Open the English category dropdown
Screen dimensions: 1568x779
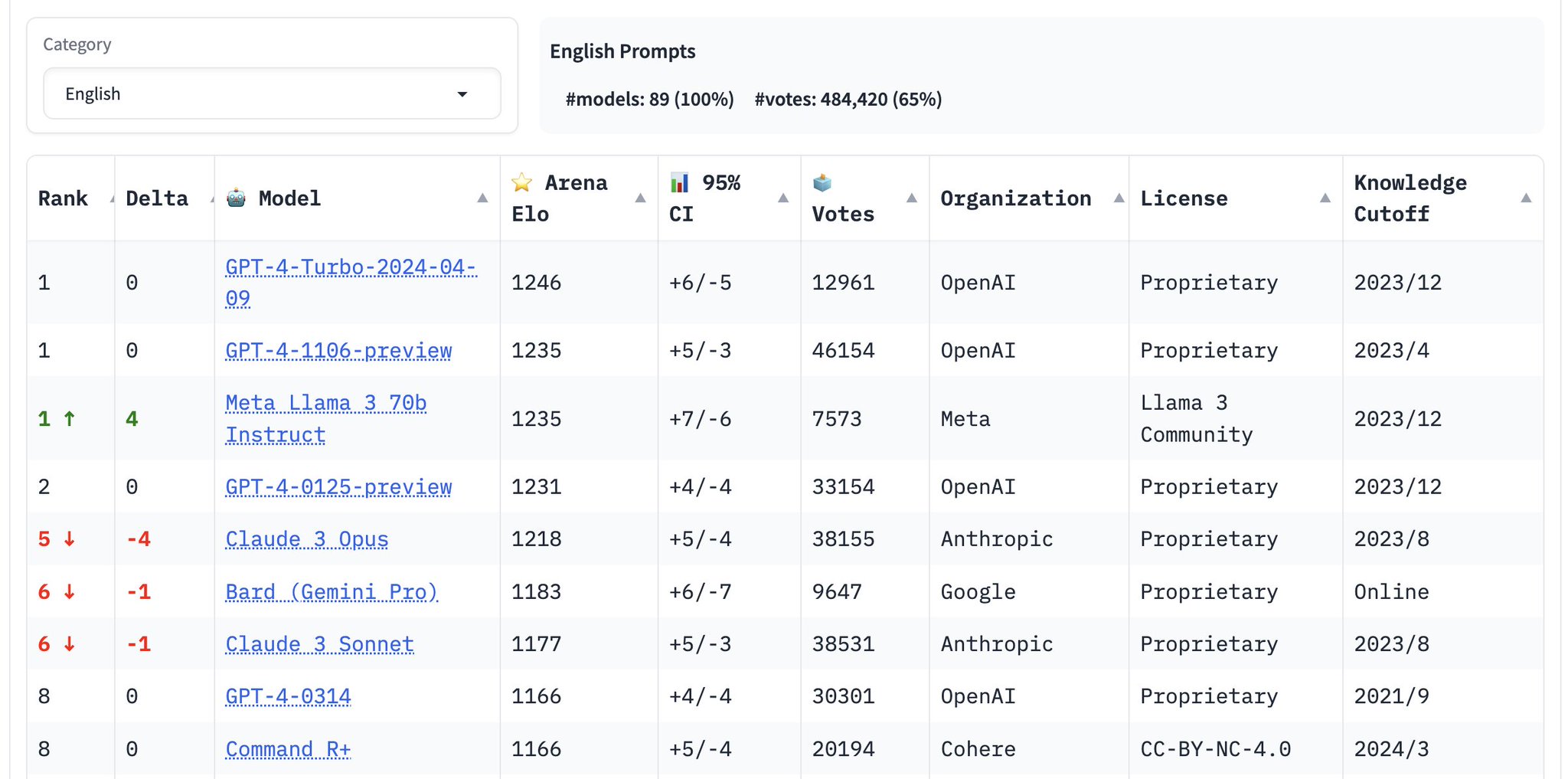tap(272, 93)
